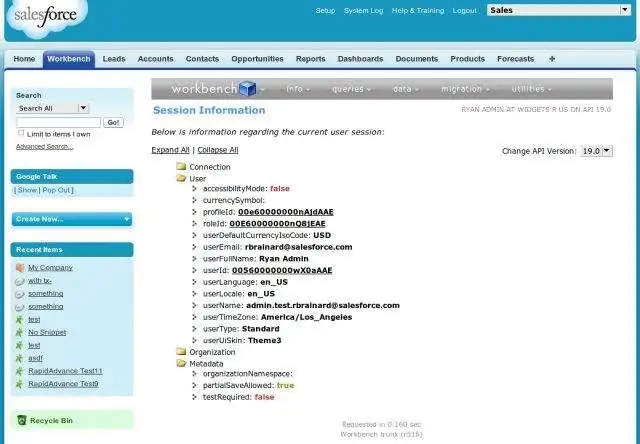This screenshot has height=444, width=640.
Task: Open the Workbench queries menu
Action: coord(351,89)
